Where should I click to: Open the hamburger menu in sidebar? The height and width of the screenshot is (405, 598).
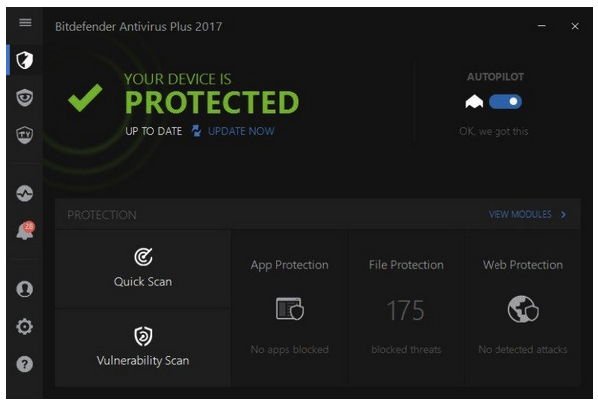pyautogui.click(x=25, y=22)
